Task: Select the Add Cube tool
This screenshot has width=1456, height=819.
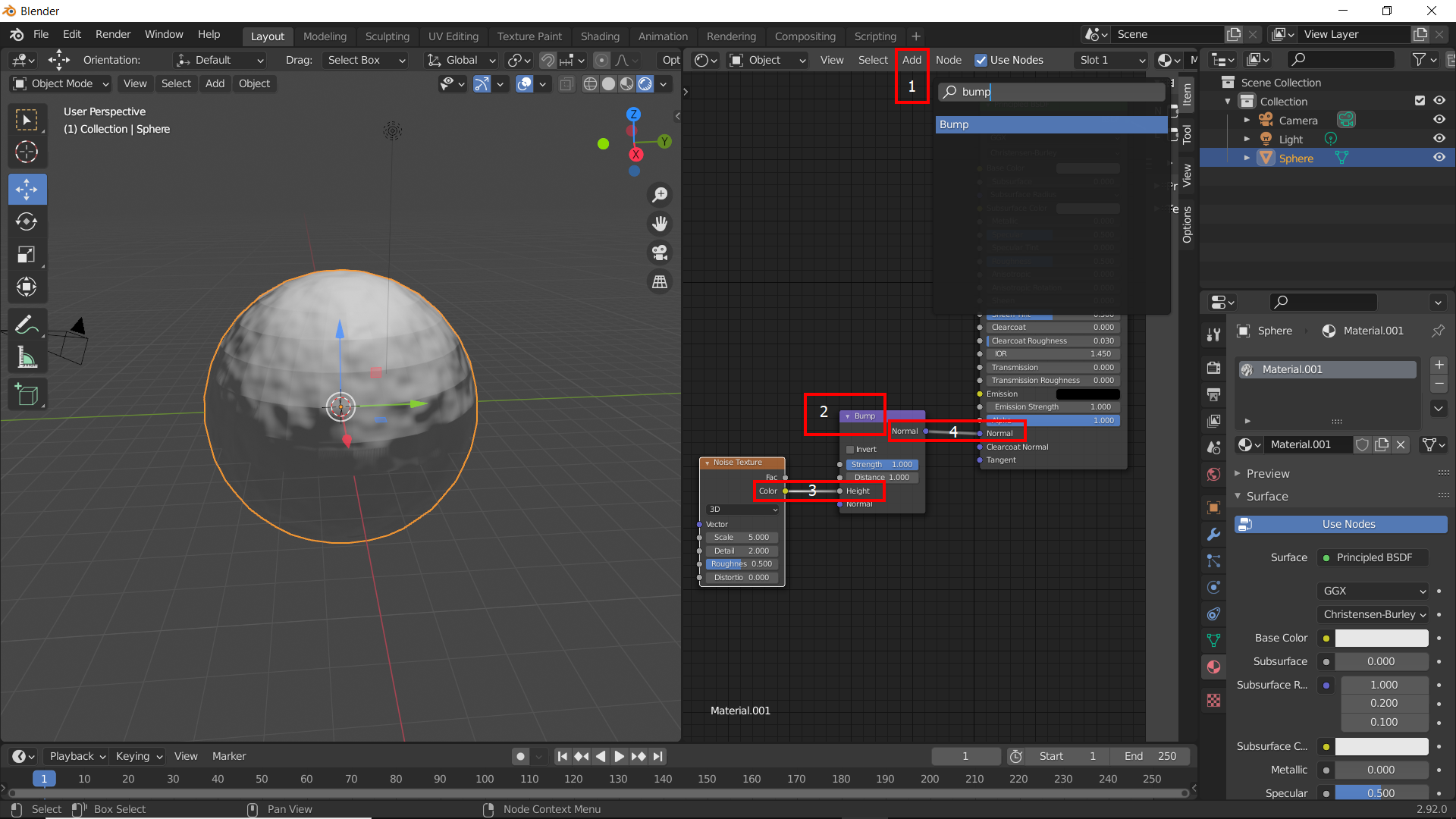Action: click(27, 394)
